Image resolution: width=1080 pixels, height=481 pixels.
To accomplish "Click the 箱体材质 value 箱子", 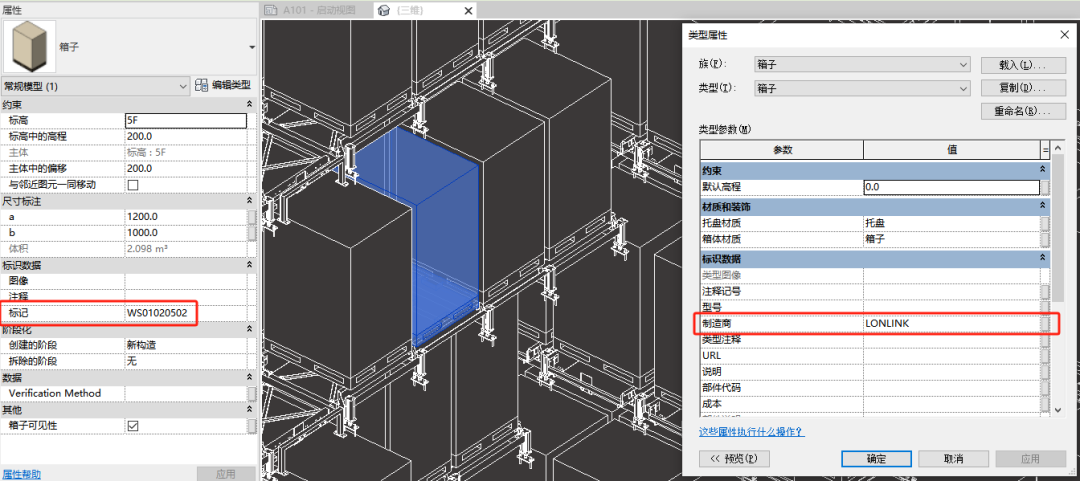I will coord(952,239).
